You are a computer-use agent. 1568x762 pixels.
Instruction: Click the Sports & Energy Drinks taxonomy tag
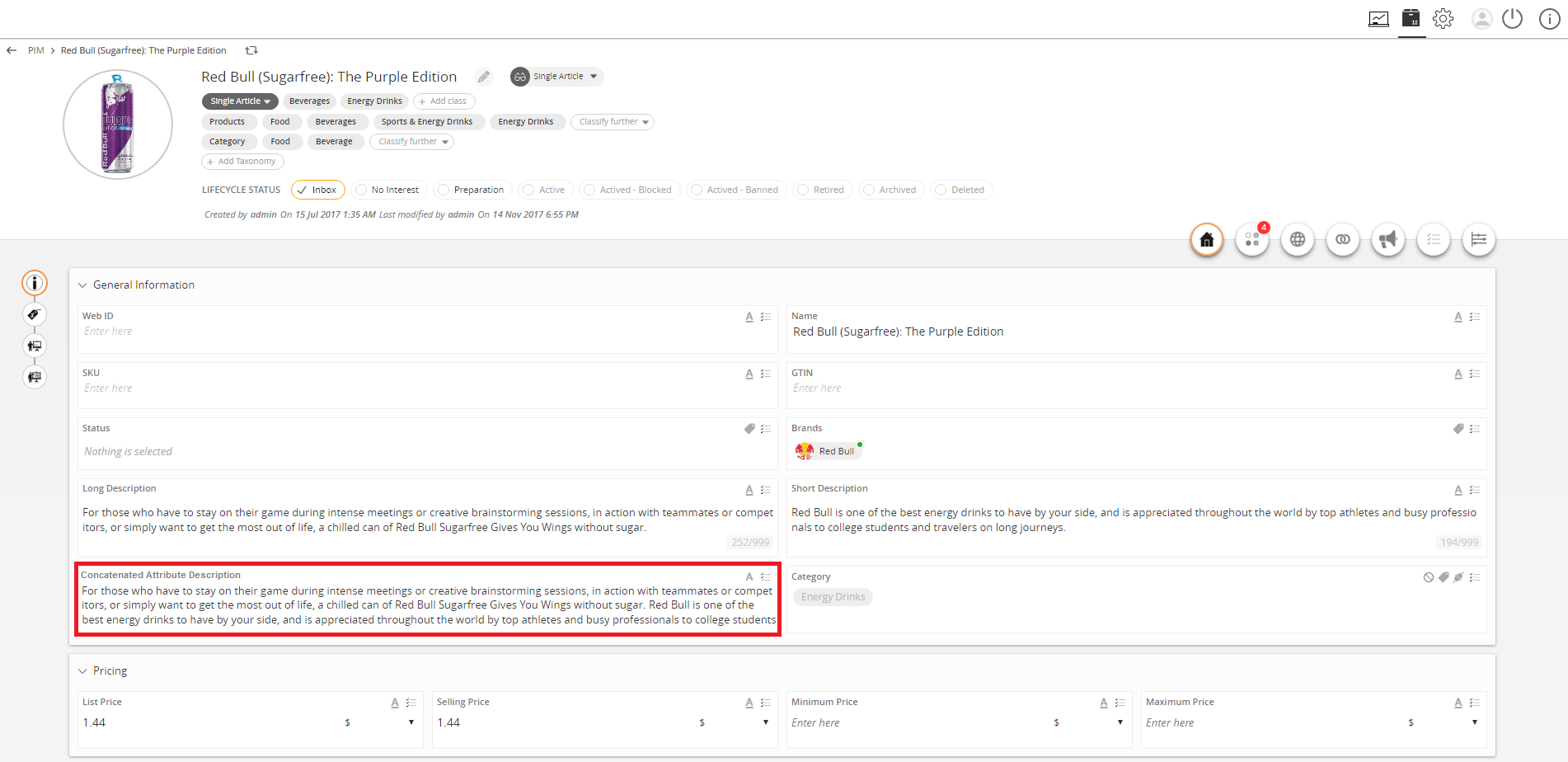point(427,122)
